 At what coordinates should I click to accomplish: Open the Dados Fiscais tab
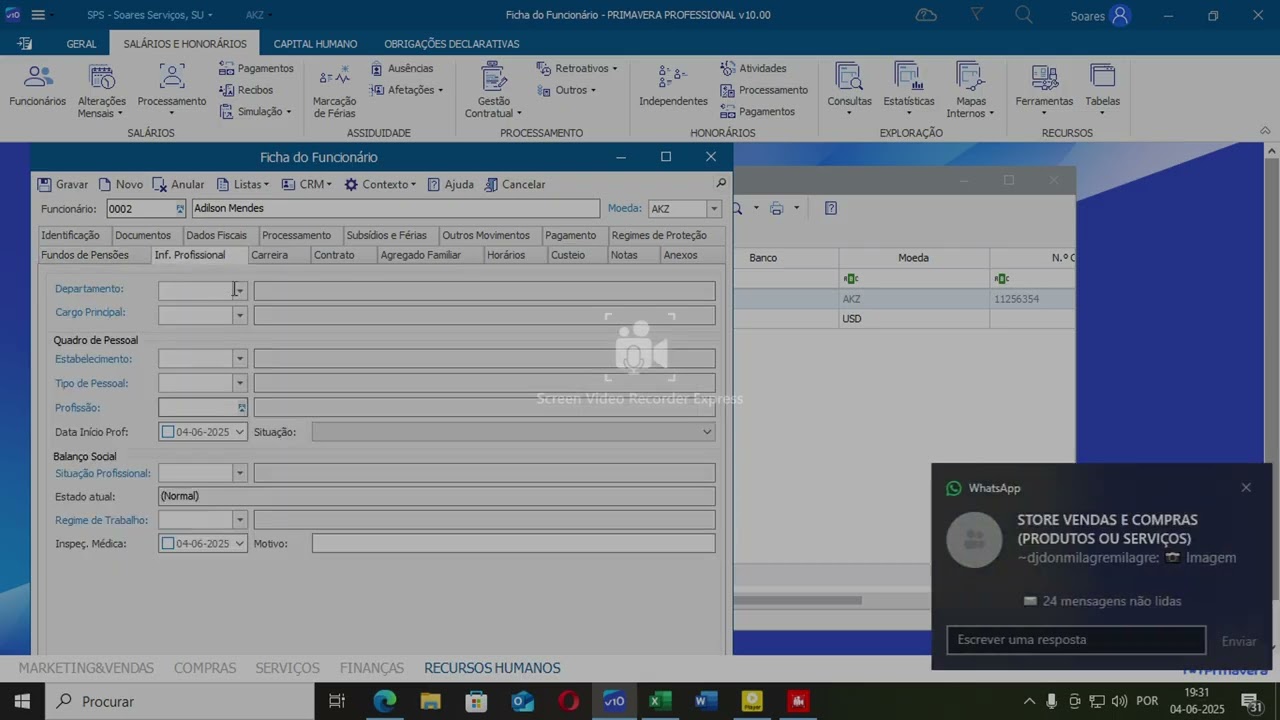tap(216, 235)
